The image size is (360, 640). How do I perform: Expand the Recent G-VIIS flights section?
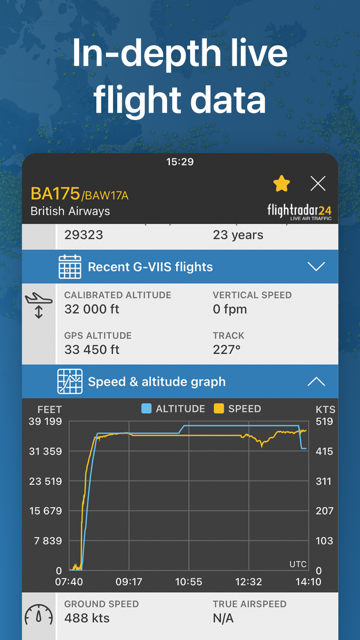pyautogui.click(x=316, y=267)
